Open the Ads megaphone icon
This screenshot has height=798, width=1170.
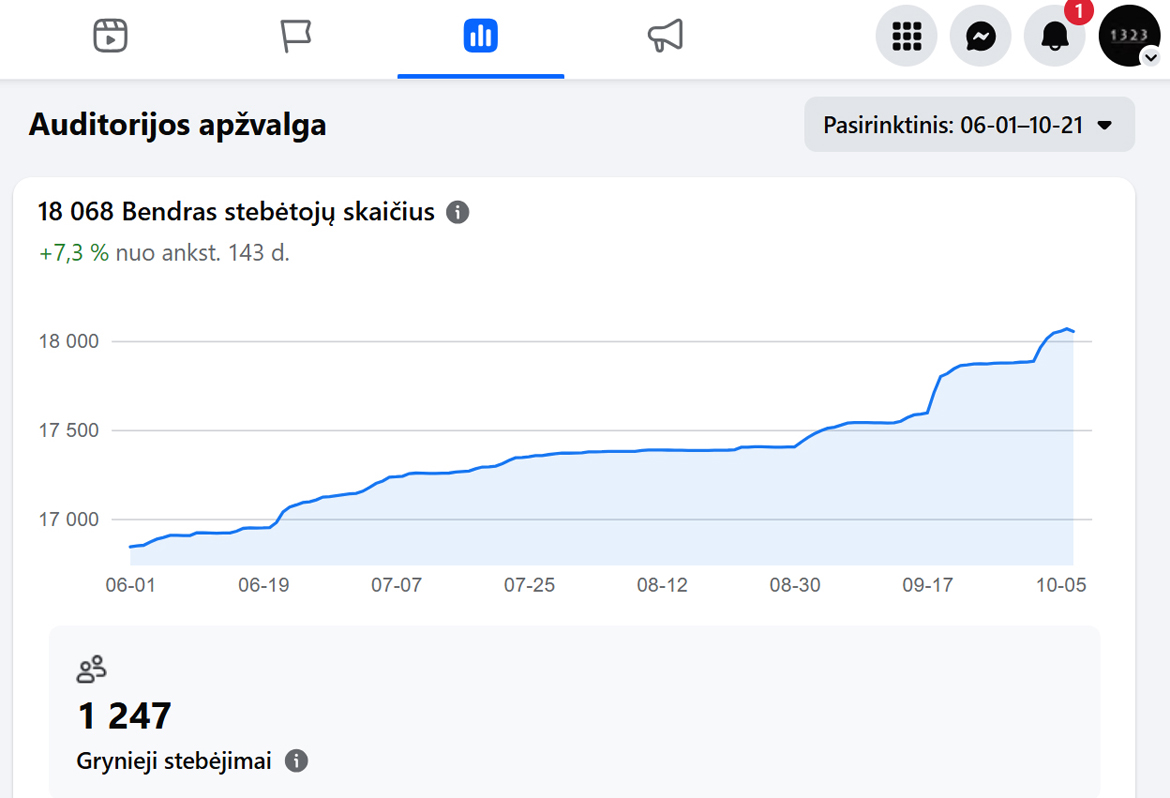(665, 36)
